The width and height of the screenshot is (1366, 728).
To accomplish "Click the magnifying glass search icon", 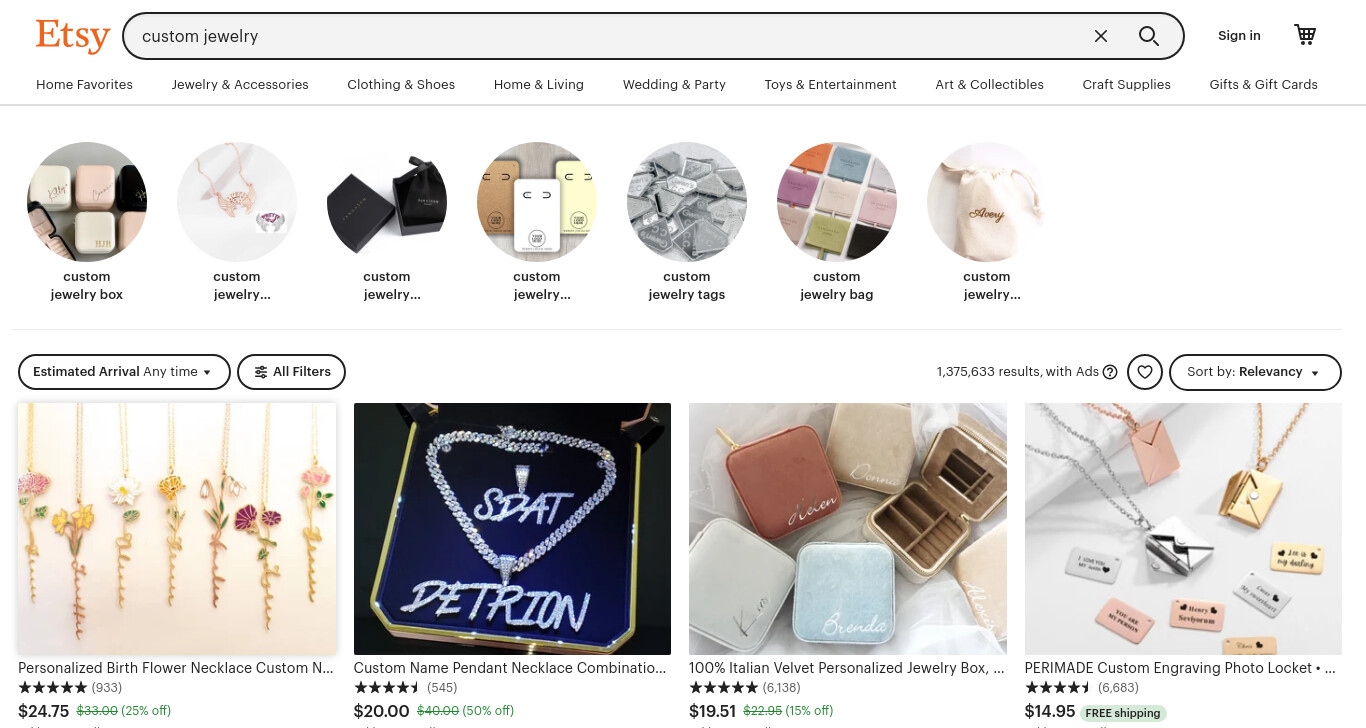I will (1149, 36).
